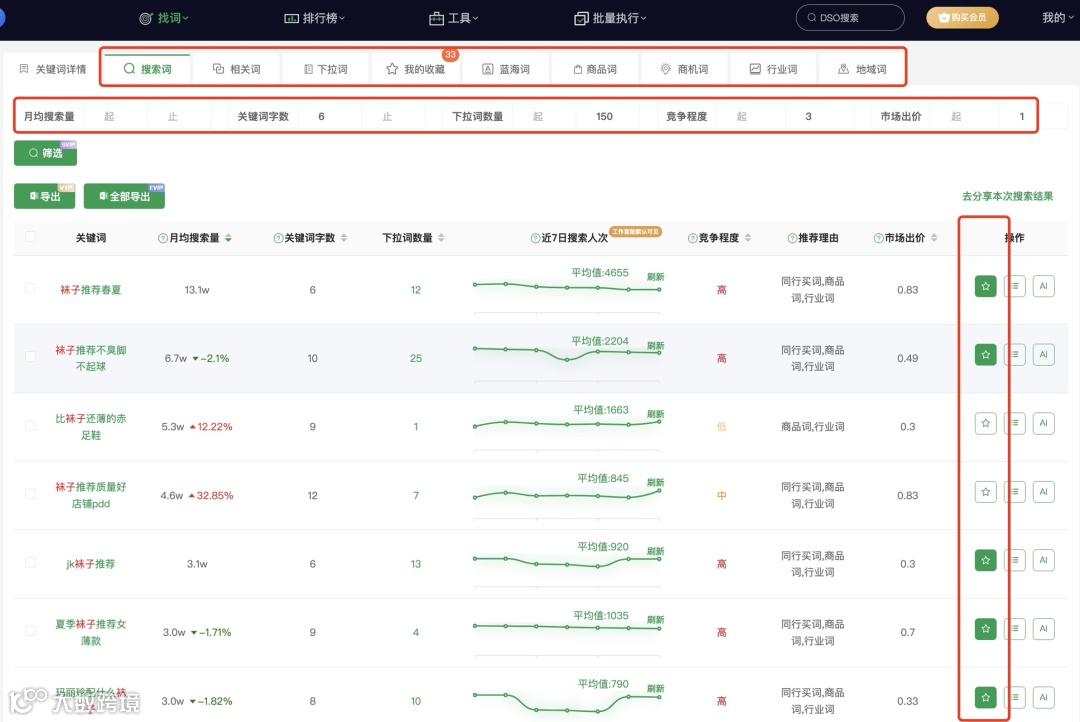Click the 关键词字数 minimum field showing 6

(322, 116)
